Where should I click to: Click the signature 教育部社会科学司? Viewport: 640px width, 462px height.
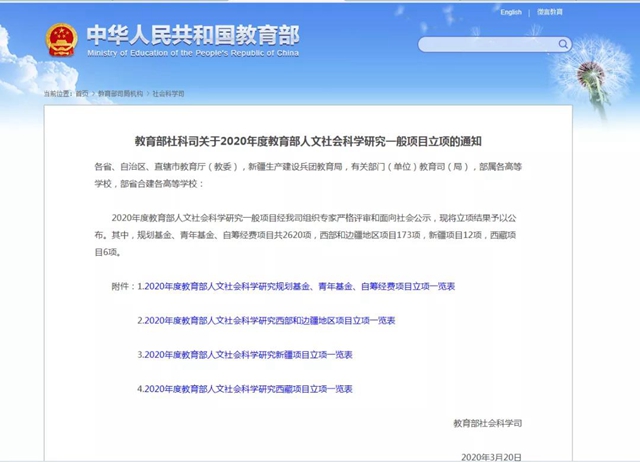488,423
